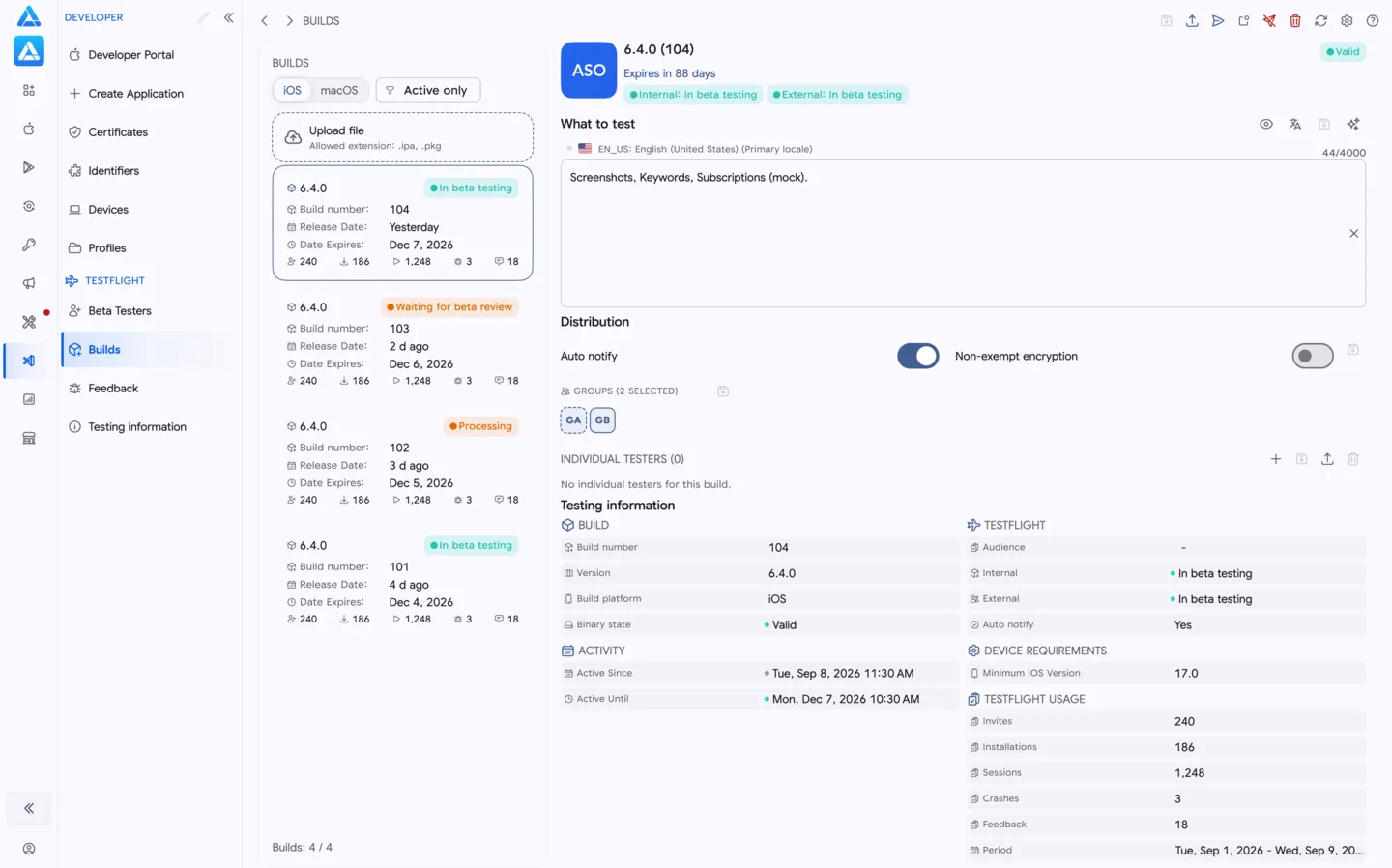Screen dimensions: 1392x868
Task: Collapse the icon rail with bottom double chevron
Action: tap(29, 808)
